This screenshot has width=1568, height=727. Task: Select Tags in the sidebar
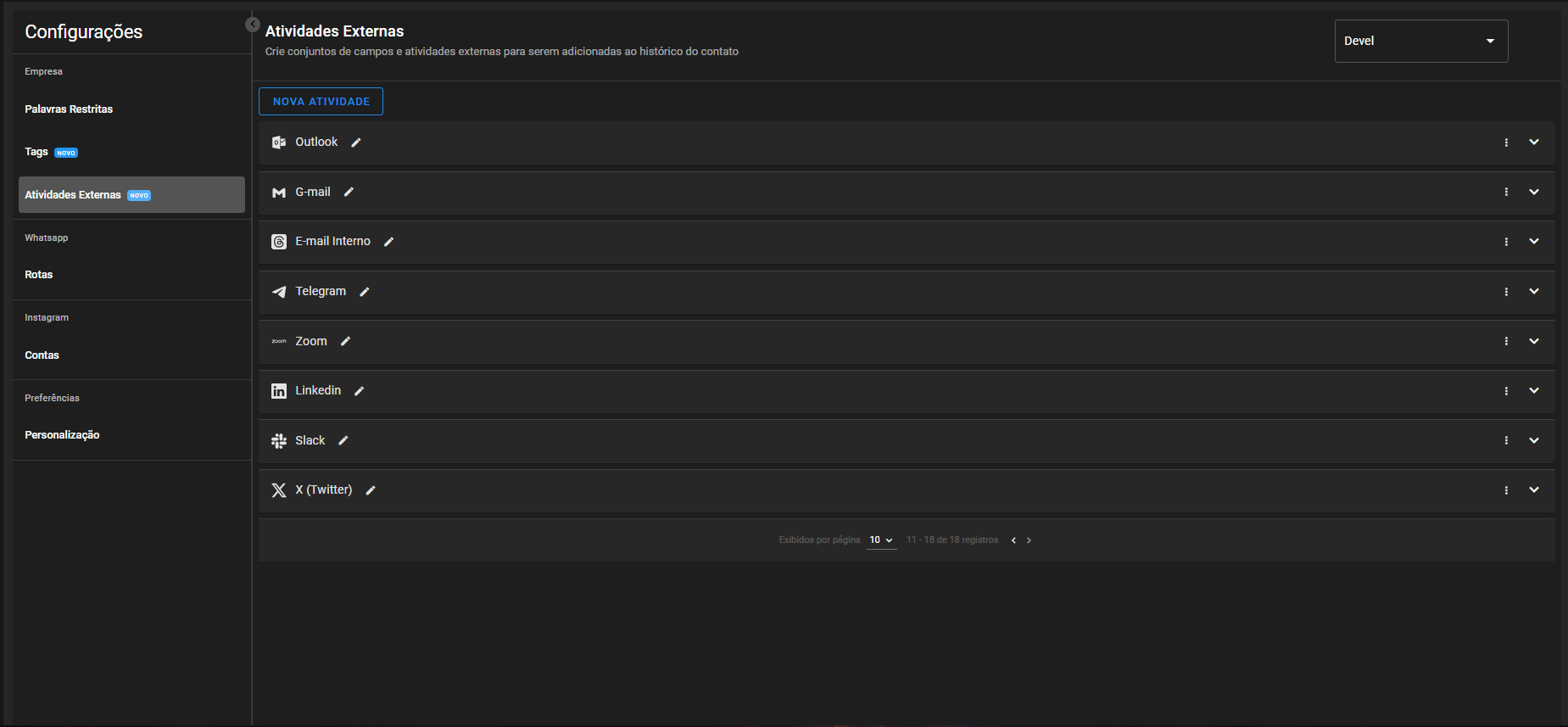click(x=36, y=152)
